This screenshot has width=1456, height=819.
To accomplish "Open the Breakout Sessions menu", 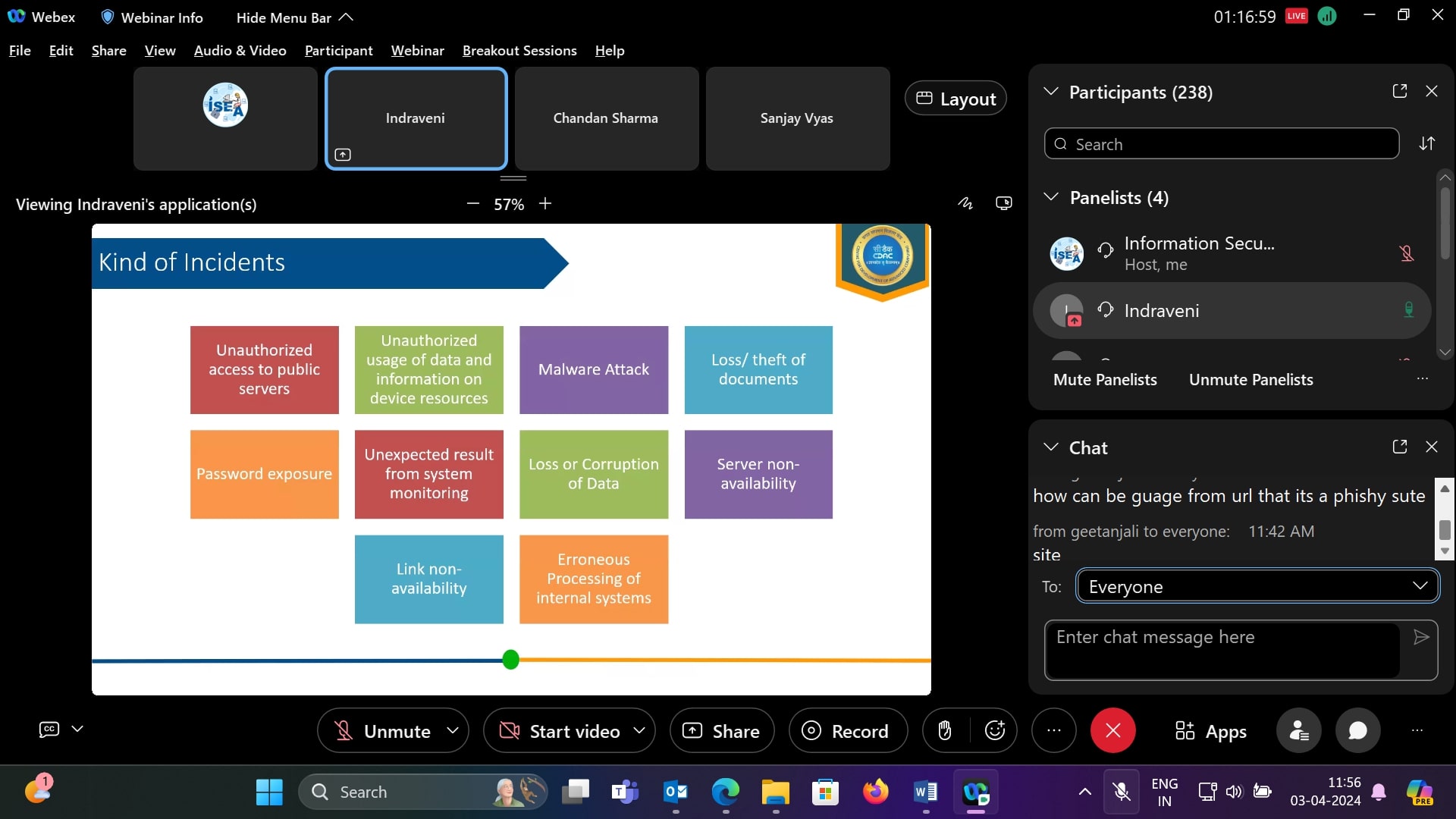I will coord(519,51).
